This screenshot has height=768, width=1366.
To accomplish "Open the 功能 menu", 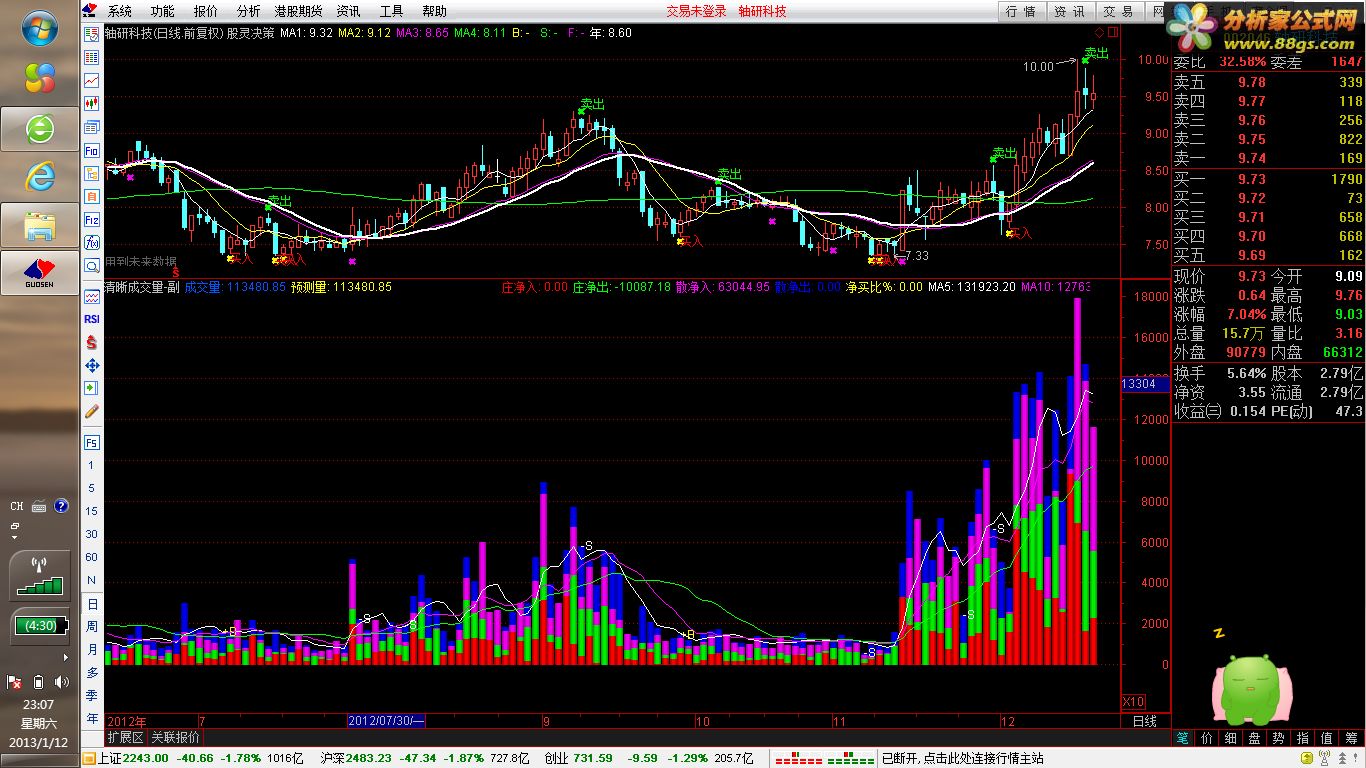I will pyautogui.click(x=162, y=11).
